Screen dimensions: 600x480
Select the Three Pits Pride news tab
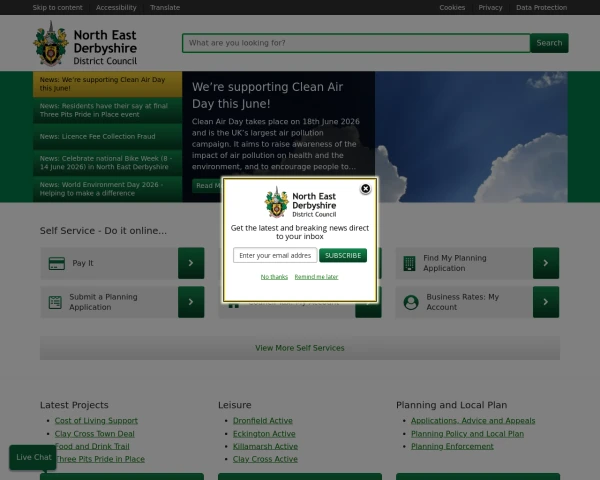[x=108, y=110]
